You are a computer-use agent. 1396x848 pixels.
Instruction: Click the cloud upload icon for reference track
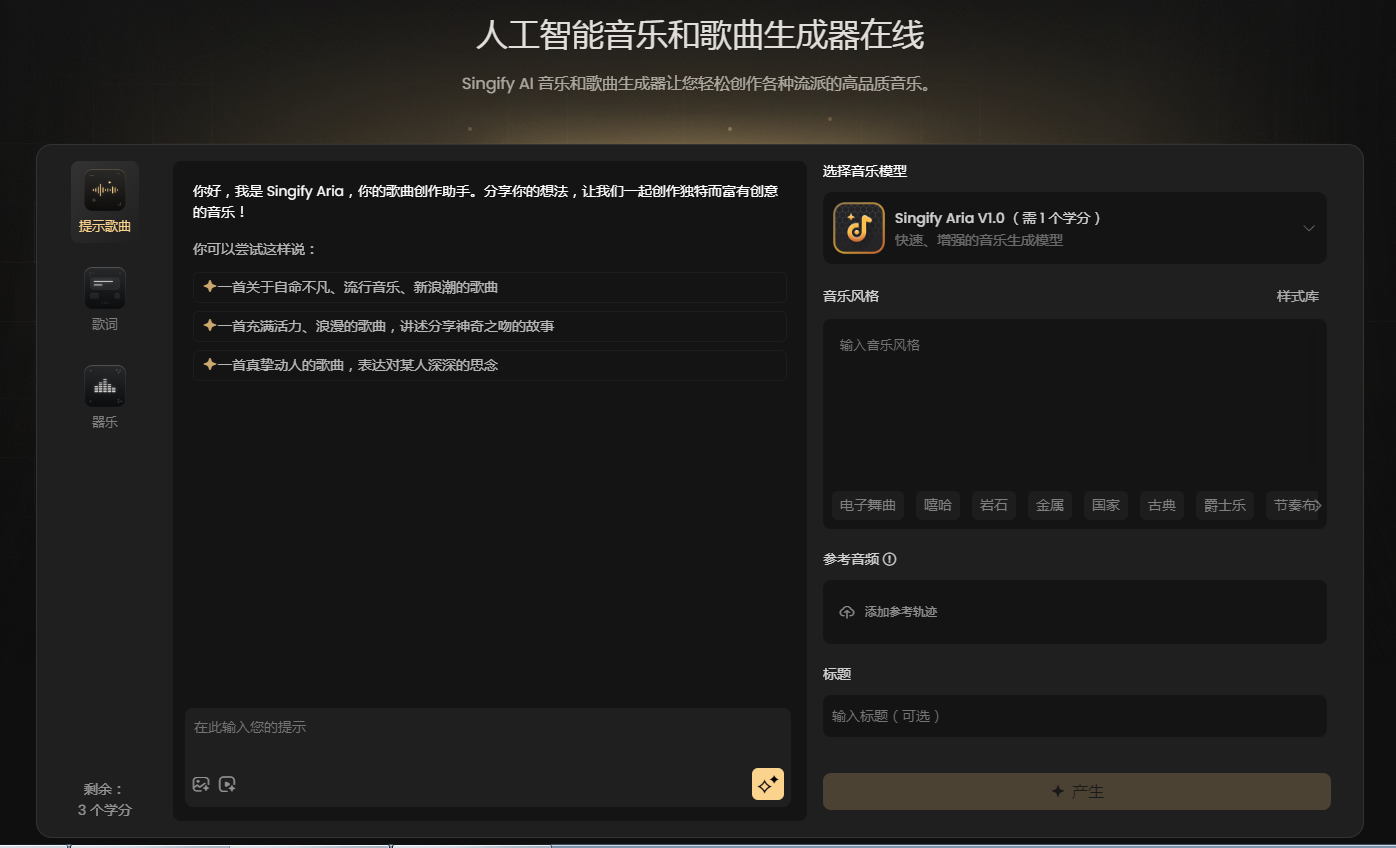(x=847, y=612)
